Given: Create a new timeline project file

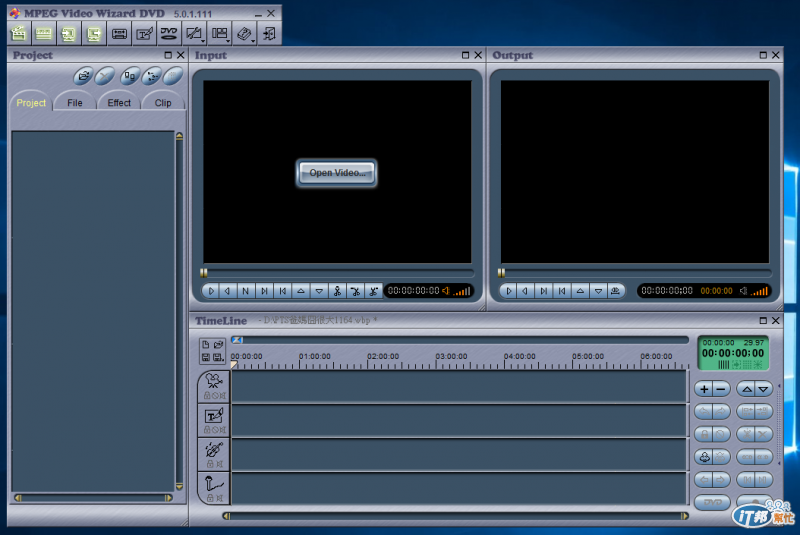Looking at the screenshot, I should pyautogui.click(x=206, y=344).
